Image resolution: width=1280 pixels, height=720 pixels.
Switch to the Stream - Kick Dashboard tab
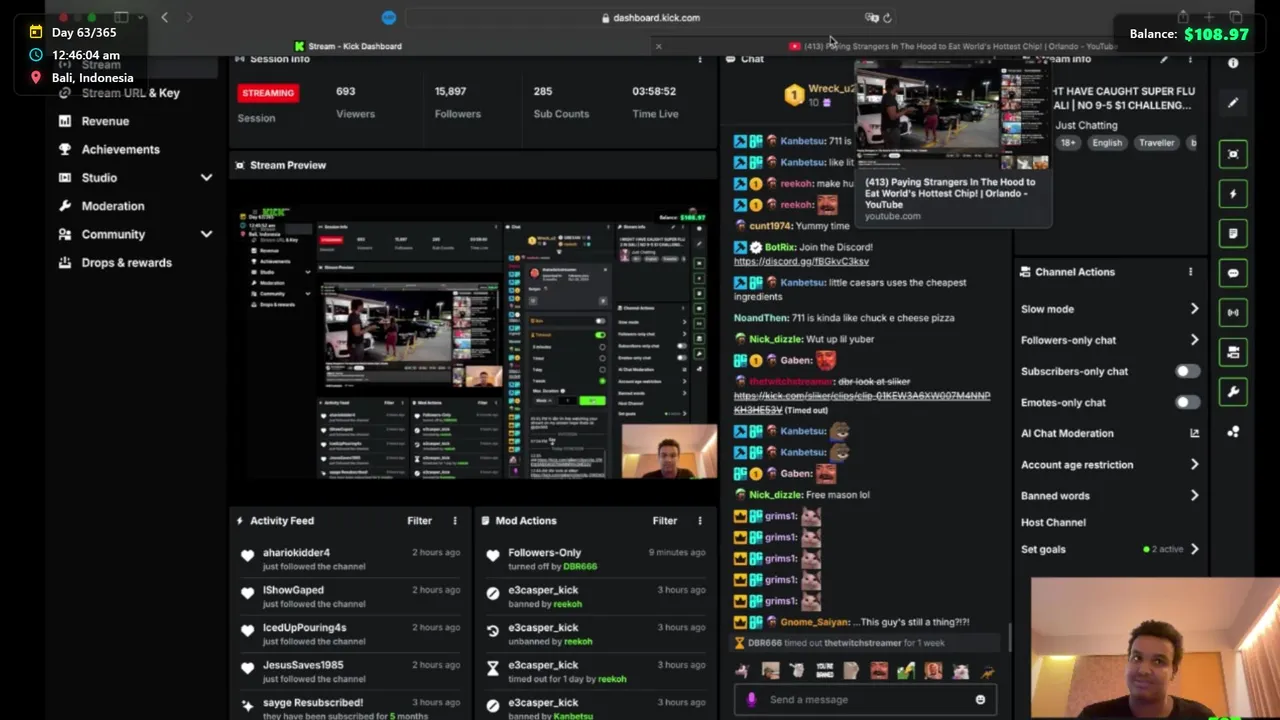tap(349, 46)
